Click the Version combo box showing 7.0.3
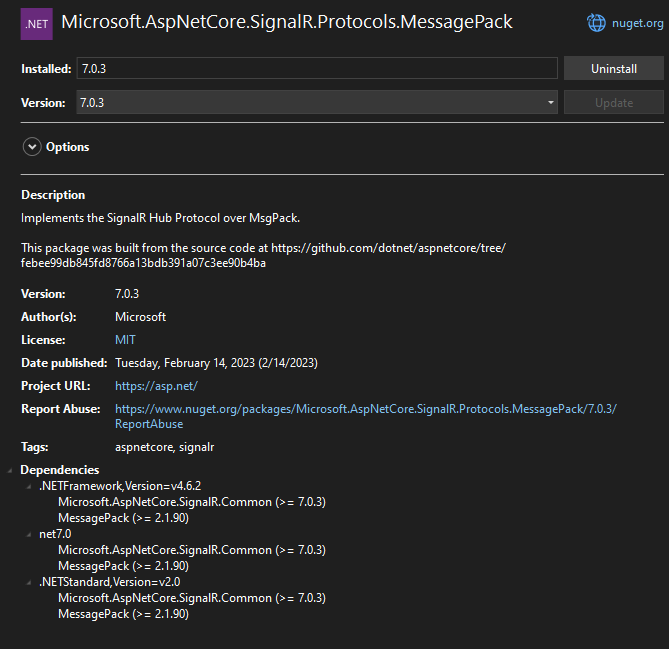669x649 pixels. [317, 102]
